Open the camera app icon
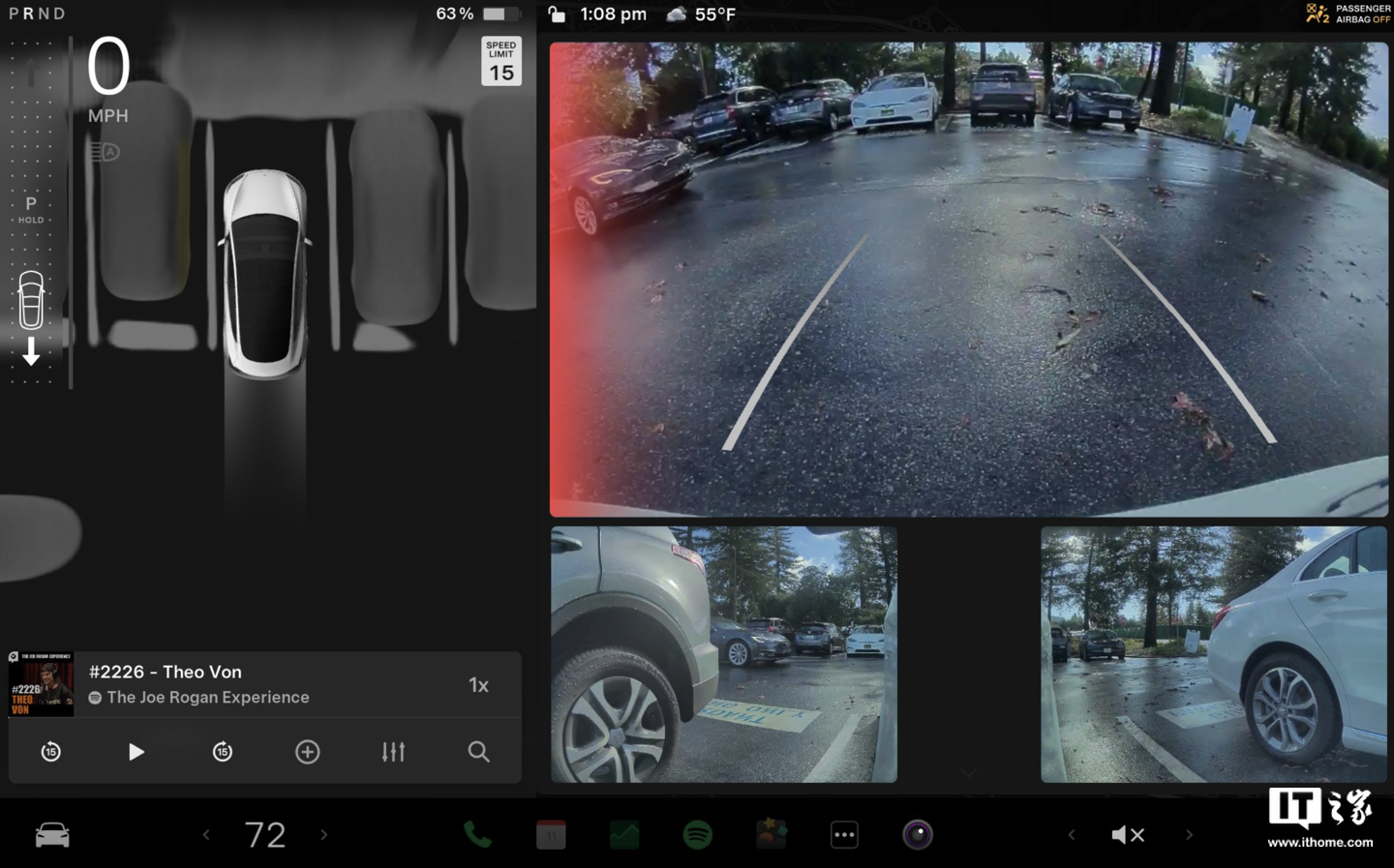Screen dimensions: 1394x868 918,834
